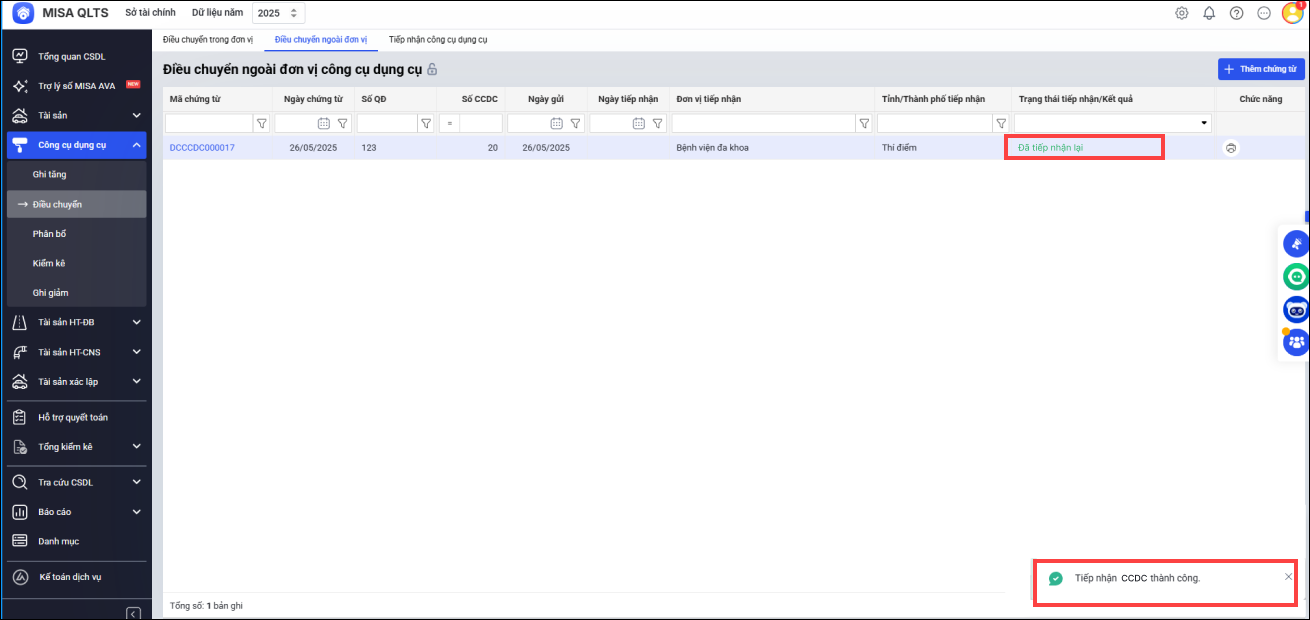Open the calendar picker for Ngày chứng từ
This screenshot has height=620, width=1310.
point(323,124)
